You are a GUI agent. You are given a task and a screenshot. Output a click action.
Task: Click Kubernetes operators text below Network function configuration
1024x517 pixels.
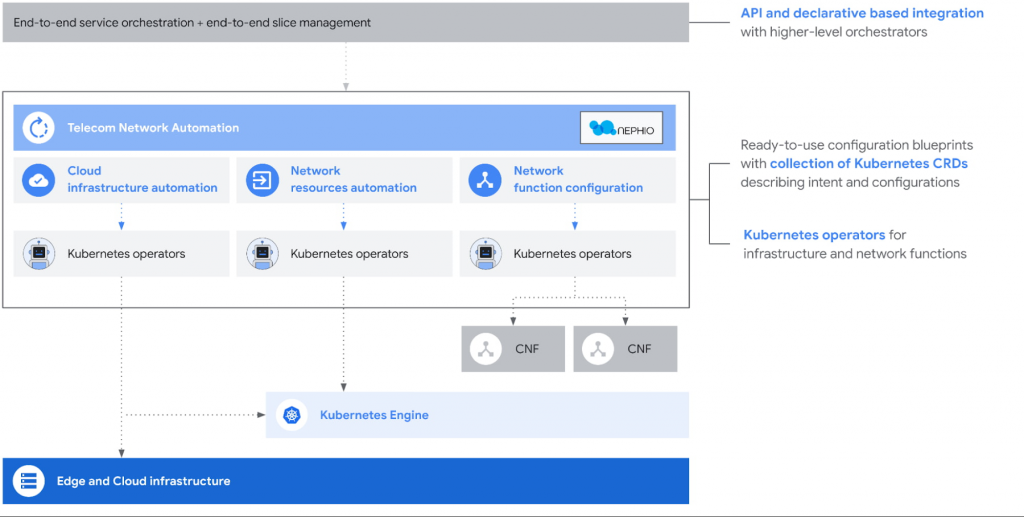click(x=572, y=254)
